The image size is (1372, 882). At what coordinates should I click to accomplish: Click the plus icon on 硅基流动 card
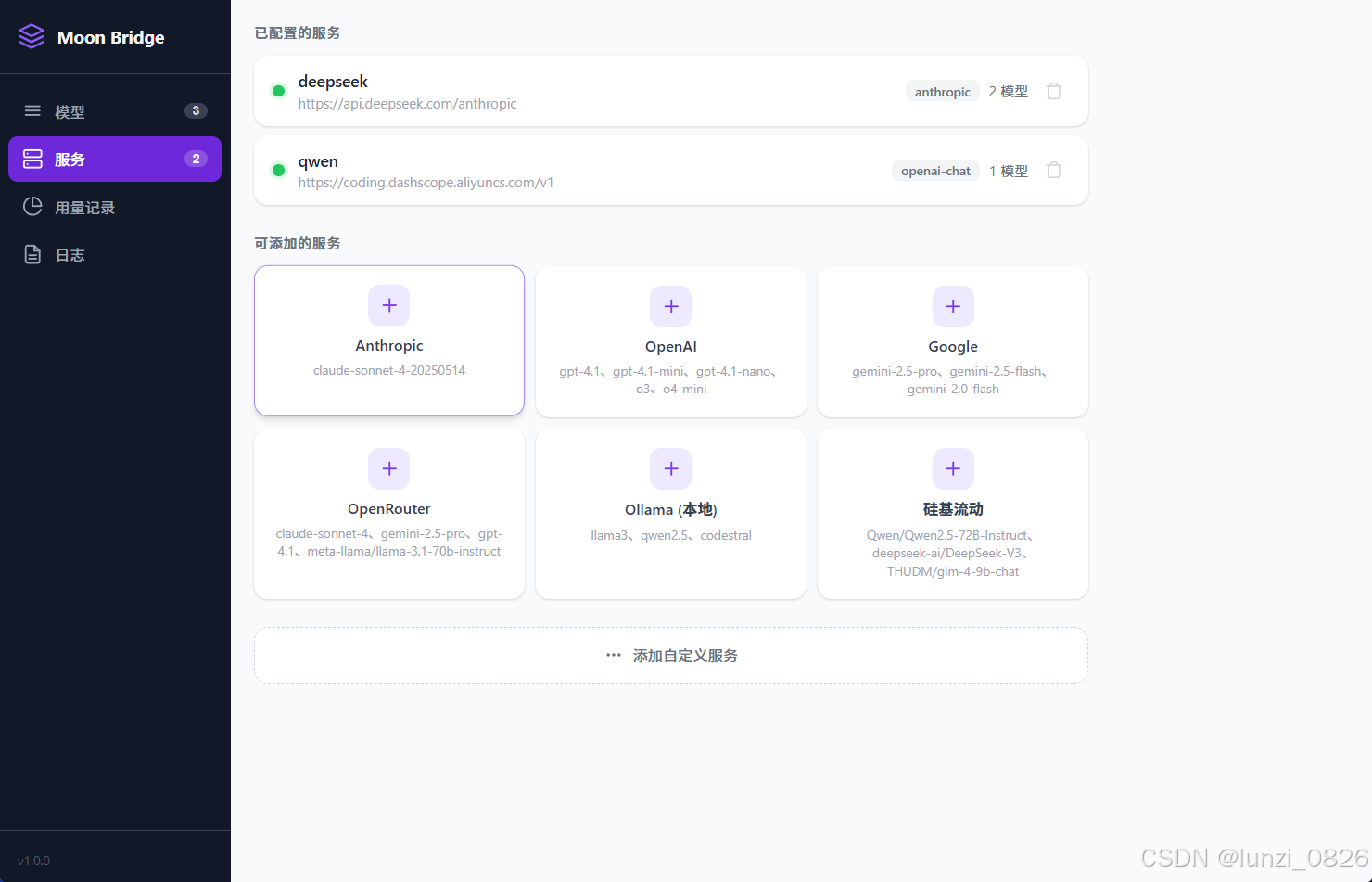[953, 468]
